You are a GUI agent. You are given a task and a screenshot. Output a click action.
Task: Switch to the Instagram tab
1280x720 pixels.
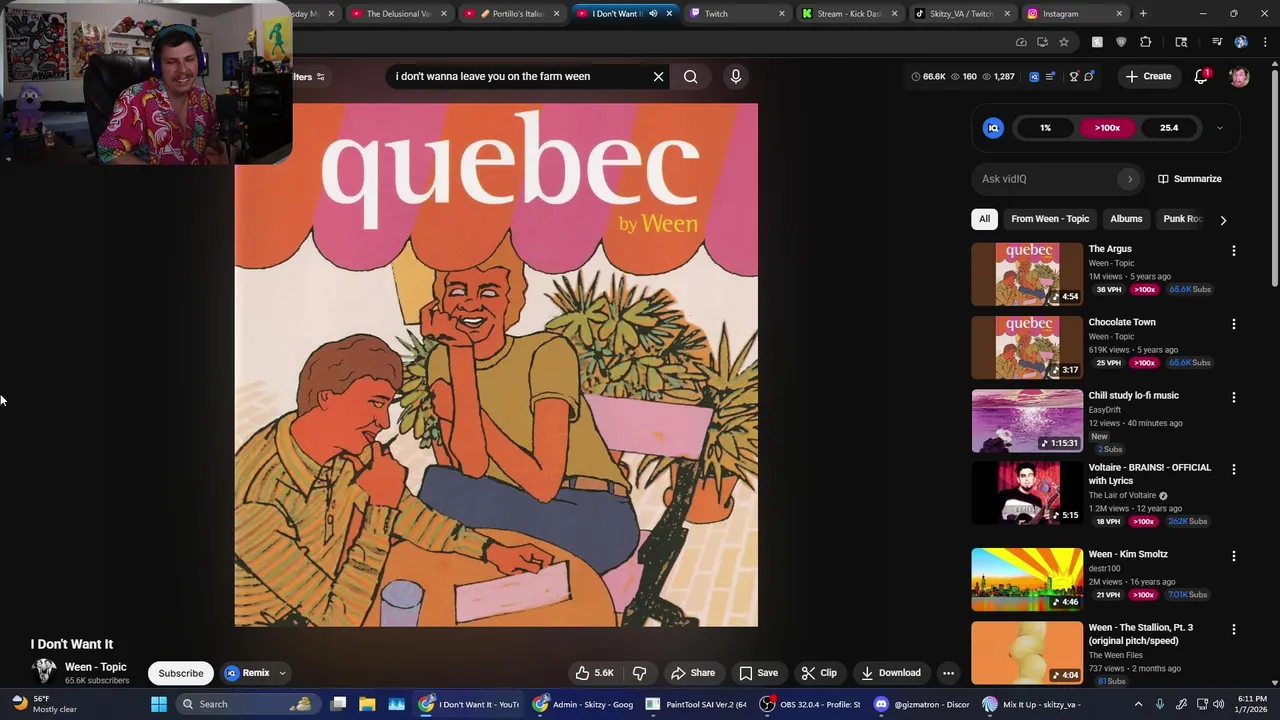pyautogui.click(x=1076, y=14)
